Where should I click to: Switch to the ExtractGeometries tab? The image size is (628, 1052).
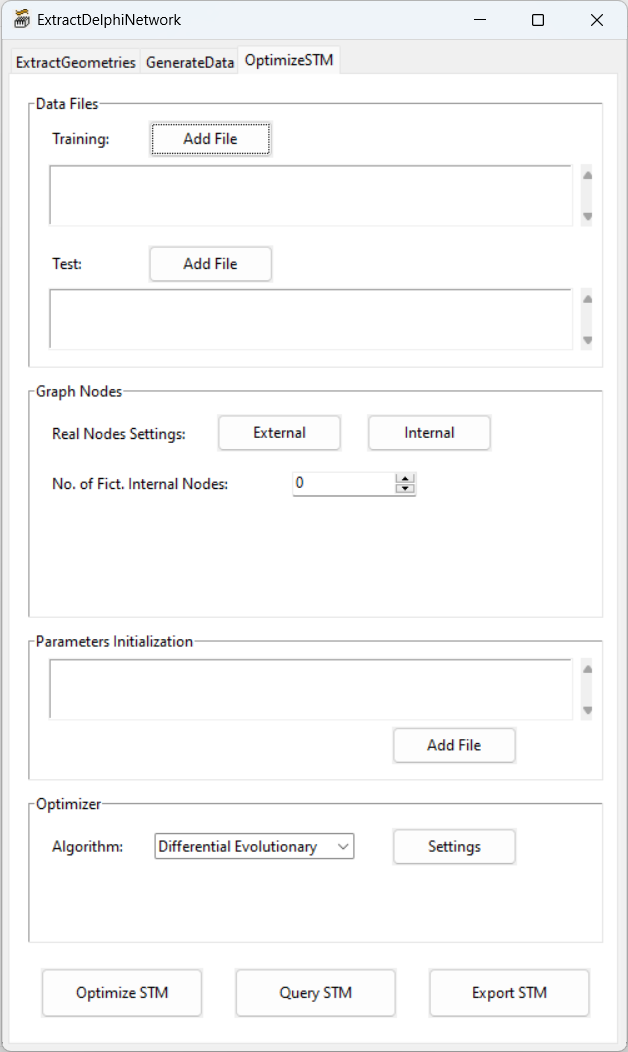[74, 62]
